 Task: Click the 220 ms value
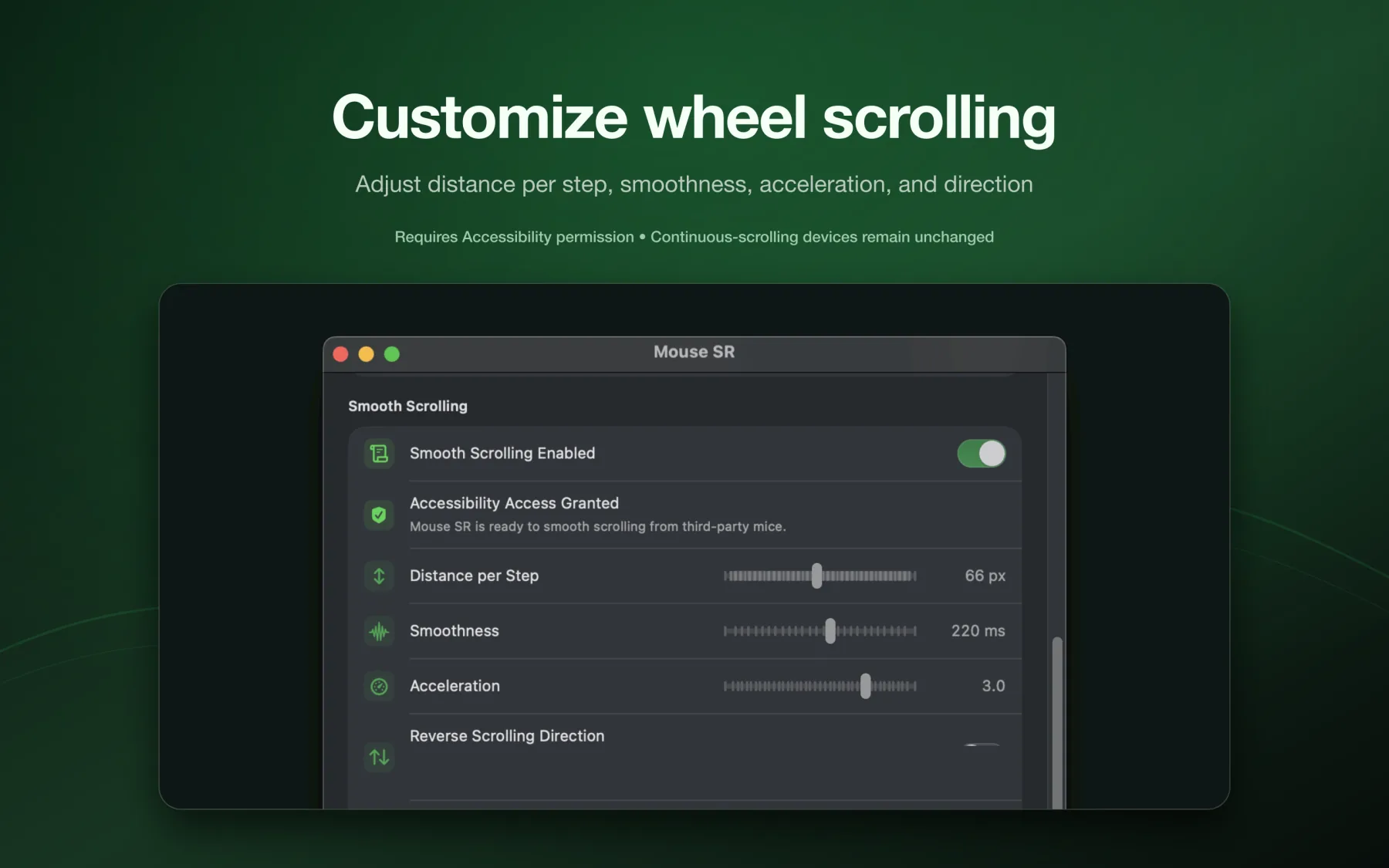pyautogui.click(x=978, y=631)
